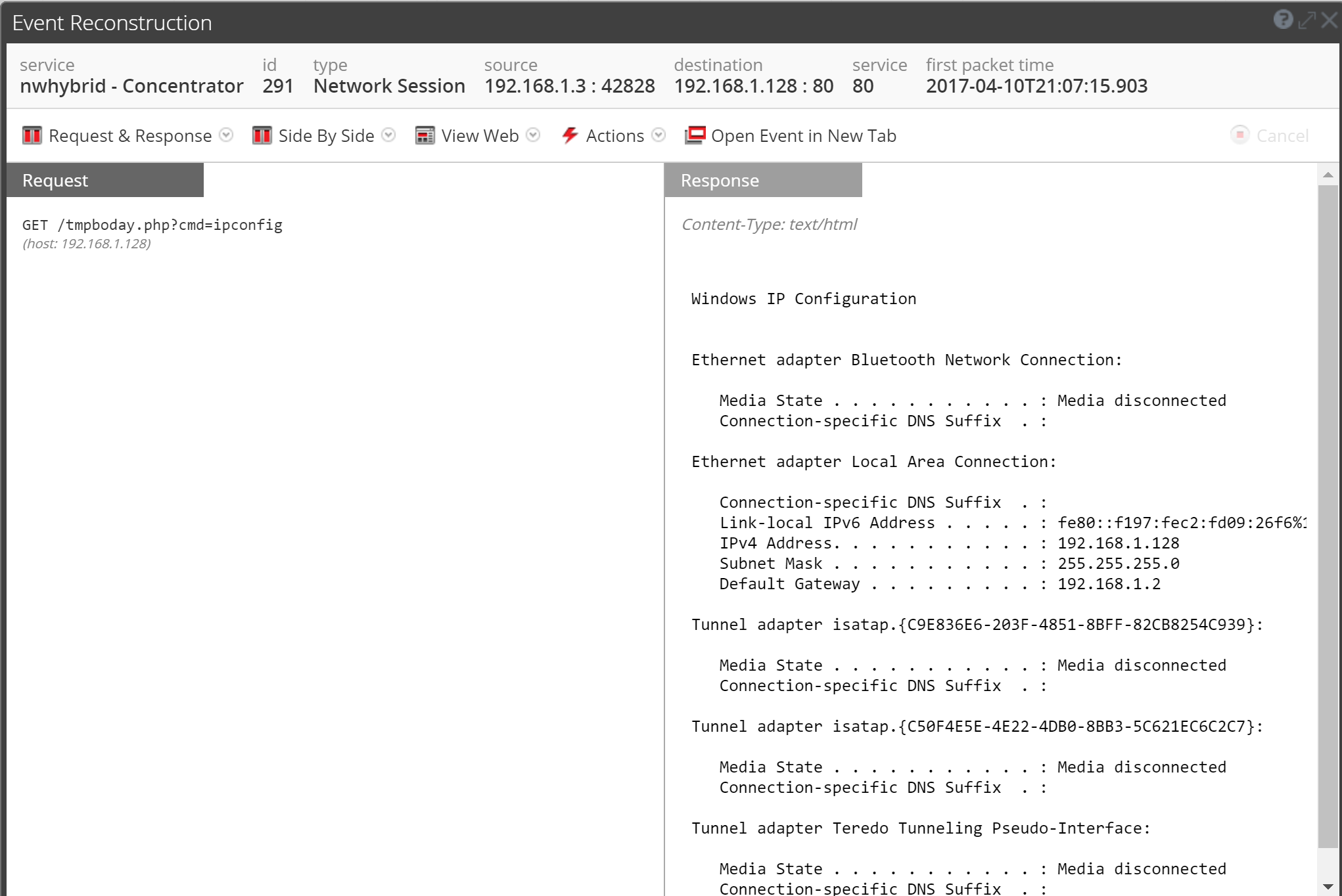Select the Request panel header
1342x896 pixels.
(55, 179)
